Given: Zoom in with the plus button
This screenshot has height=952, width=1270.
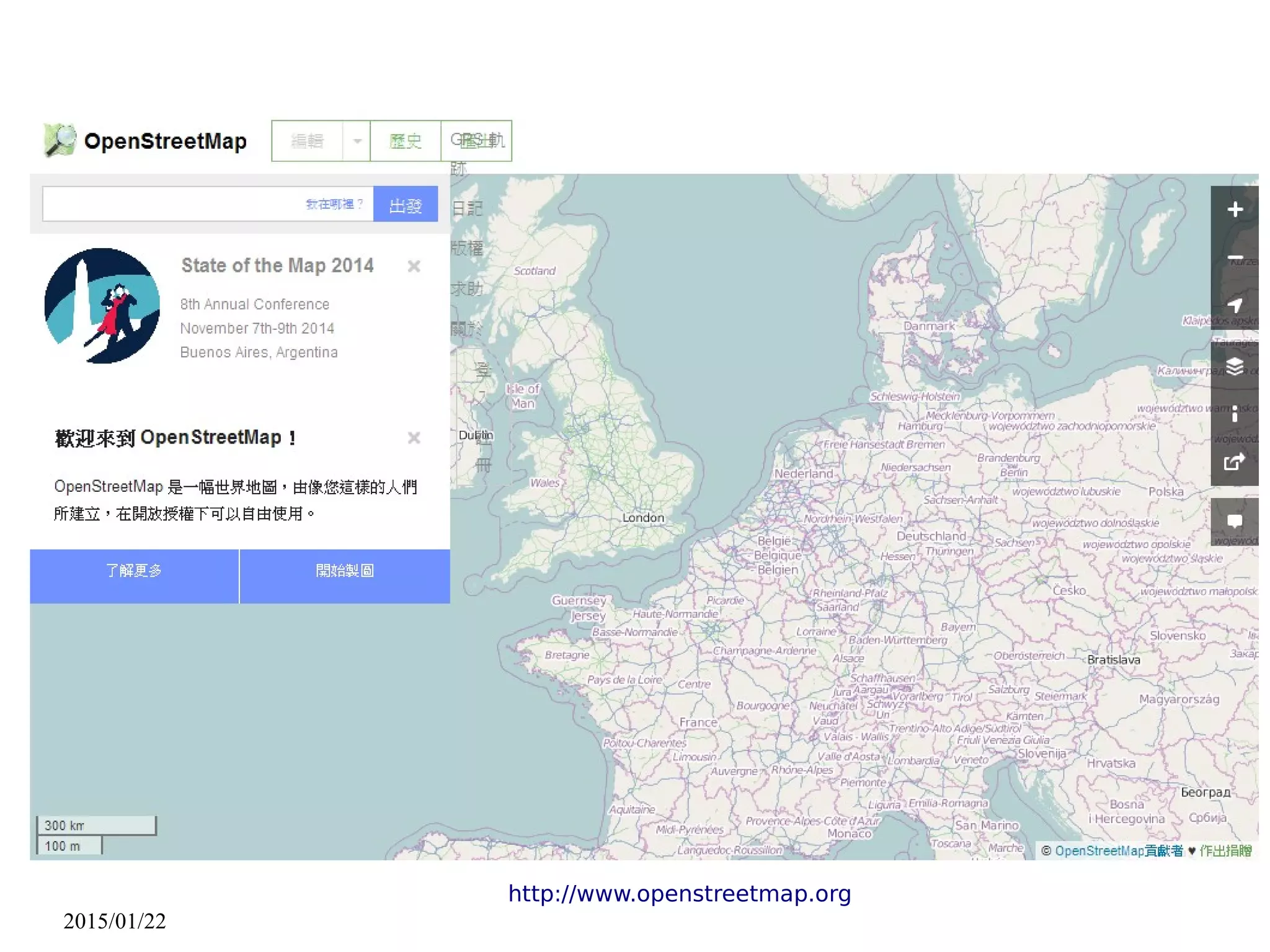Looking at the screenshot, I should point(1234,210).
